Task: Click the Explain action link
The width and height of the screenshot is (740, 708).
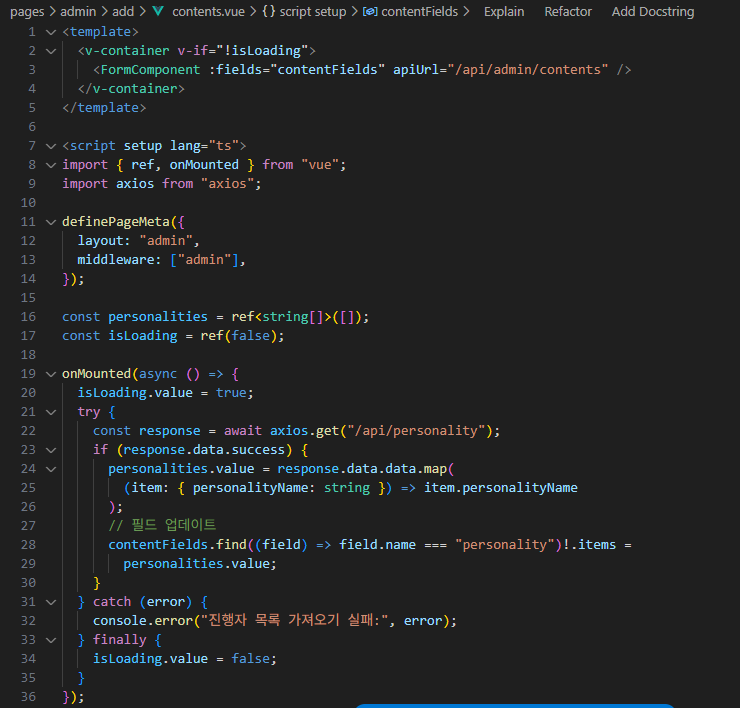Action: pos(503,12)
